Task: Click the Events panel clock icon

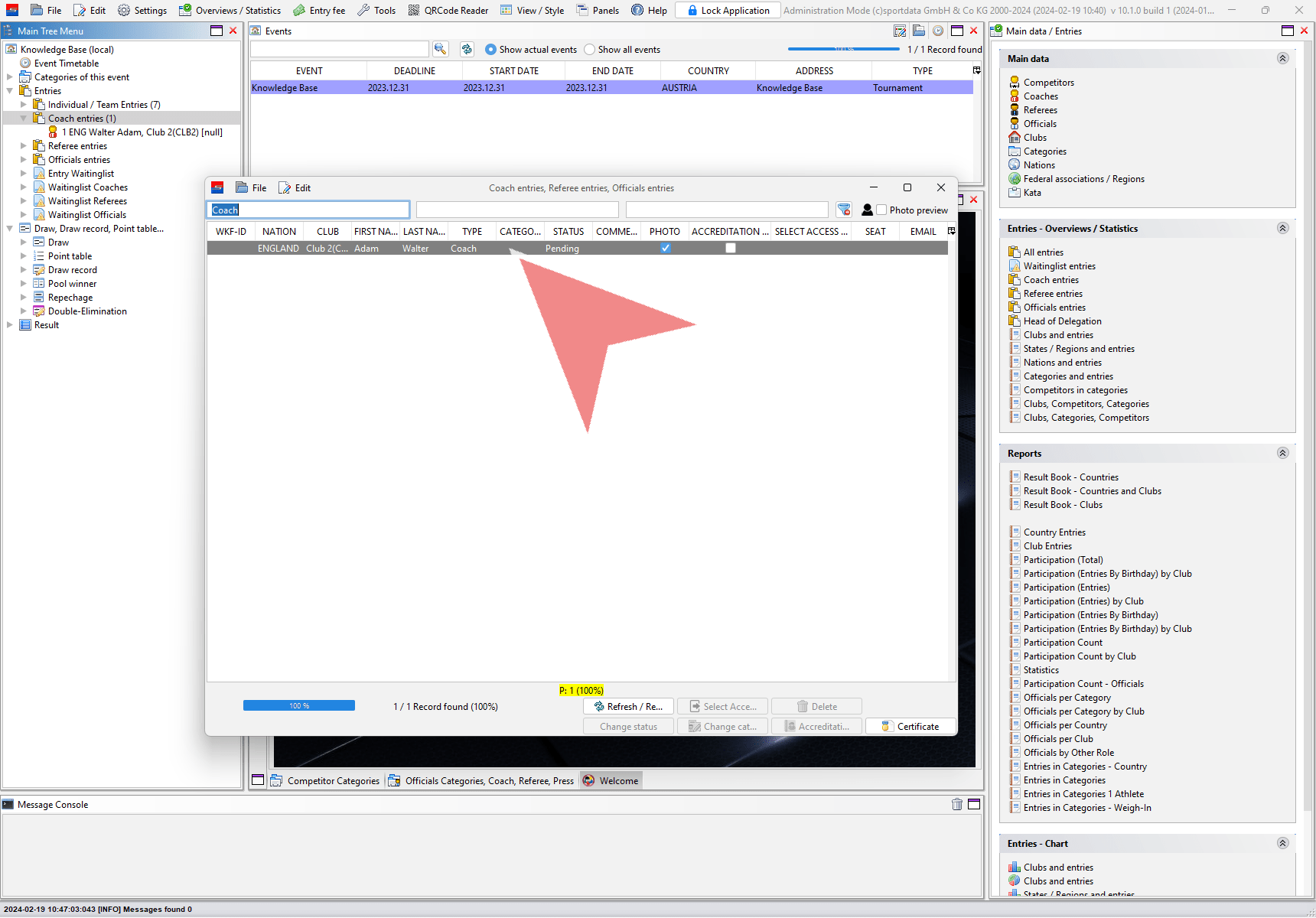Action: pyautogui.click(x=937, y=31)
